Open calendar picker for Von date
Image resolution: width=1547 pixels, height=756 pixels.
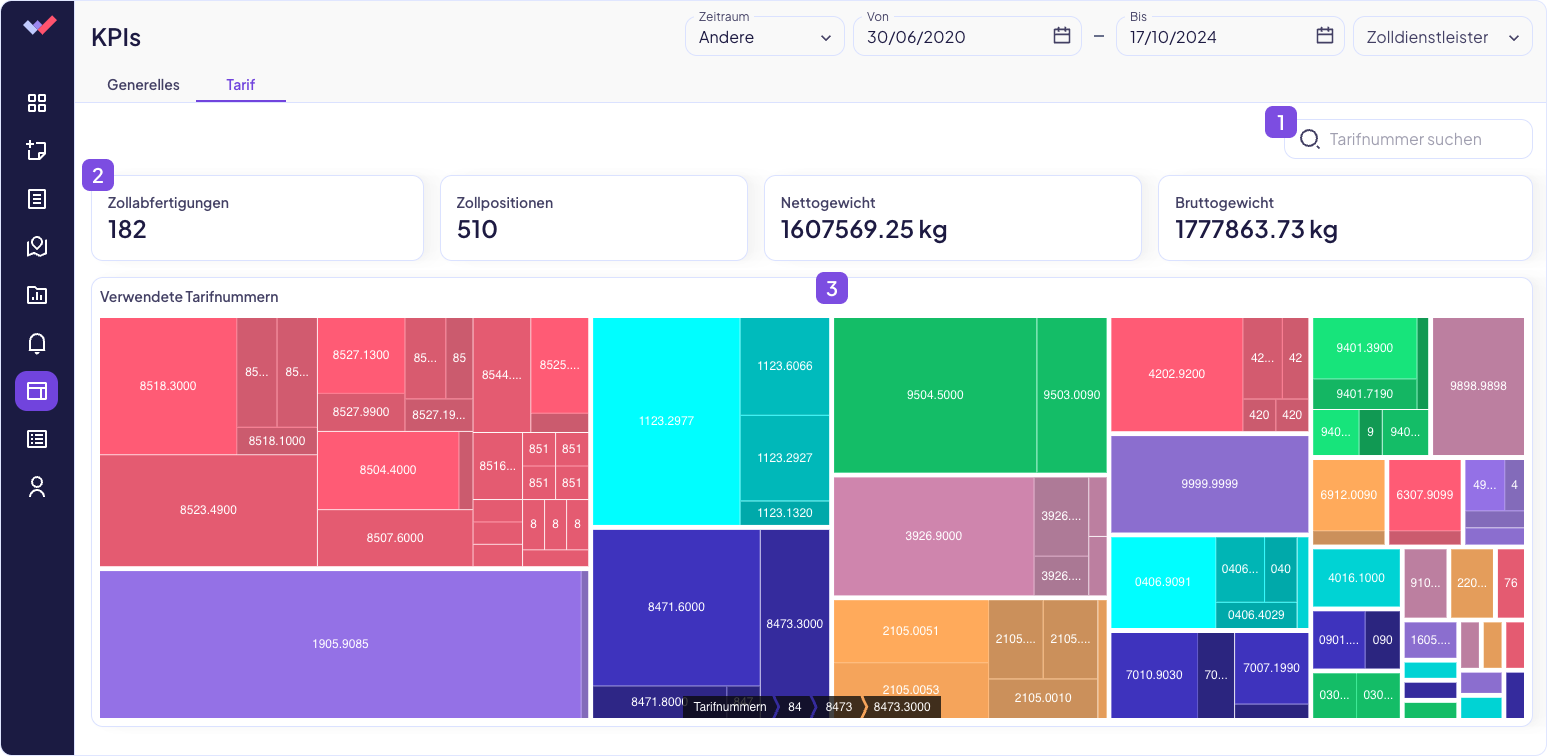pos(1062,36)
